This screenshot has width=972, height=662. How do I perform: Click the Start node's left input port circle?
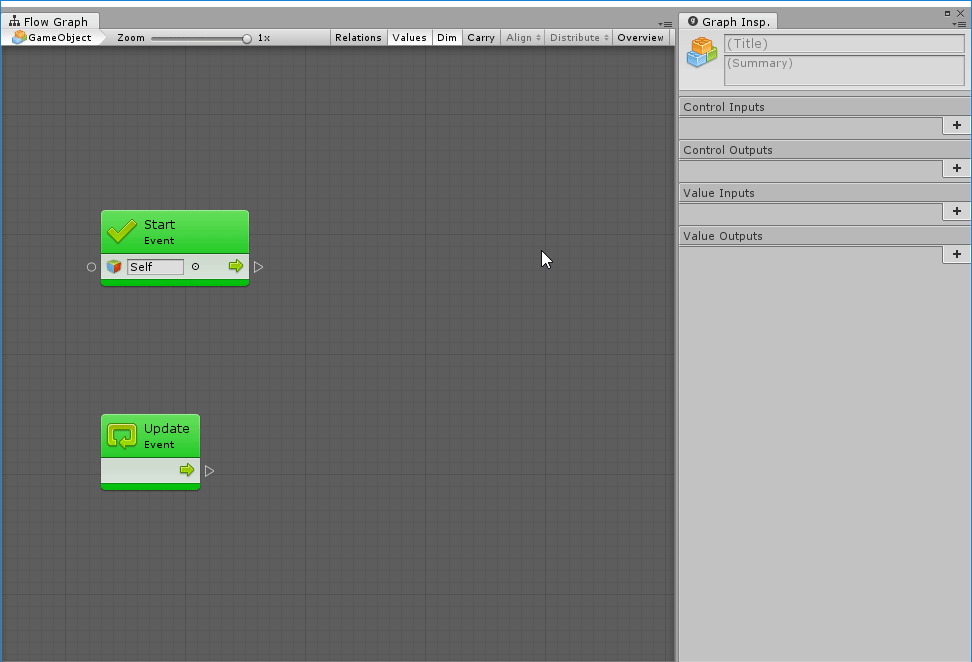tap(92, 267)
